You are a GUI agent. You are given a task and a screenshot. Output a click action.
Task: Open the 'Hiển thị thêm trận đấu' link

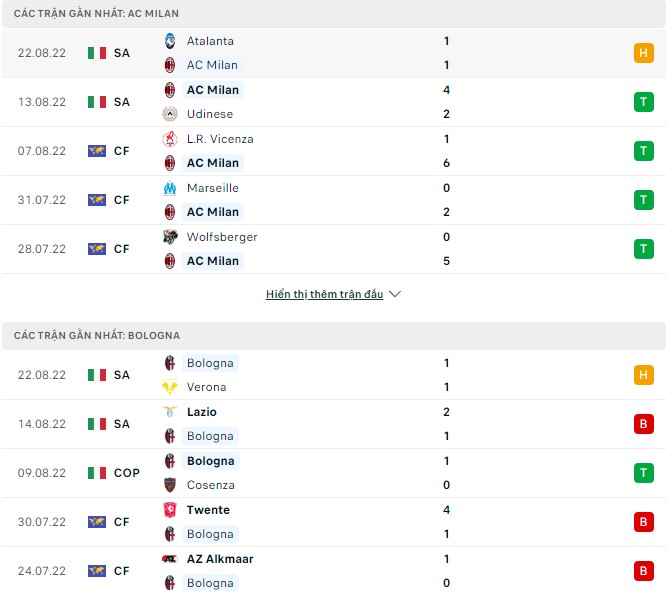[324, 295]
